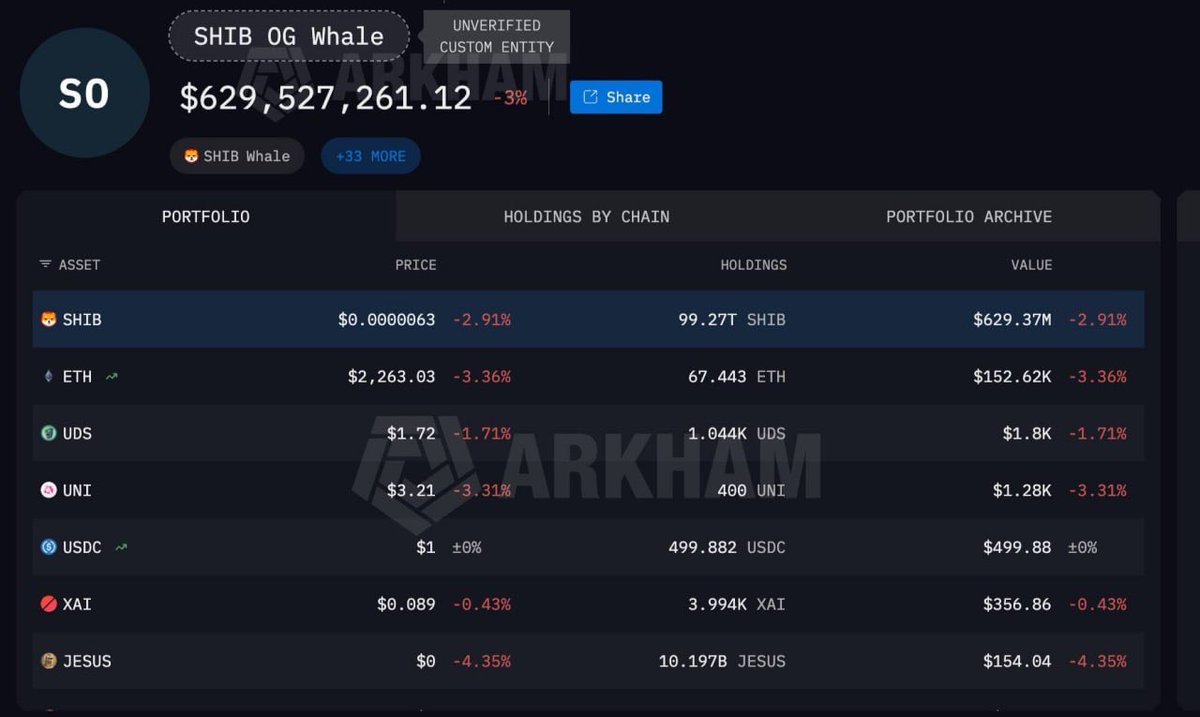Click the $356.86 value cell

[1017, 604]
